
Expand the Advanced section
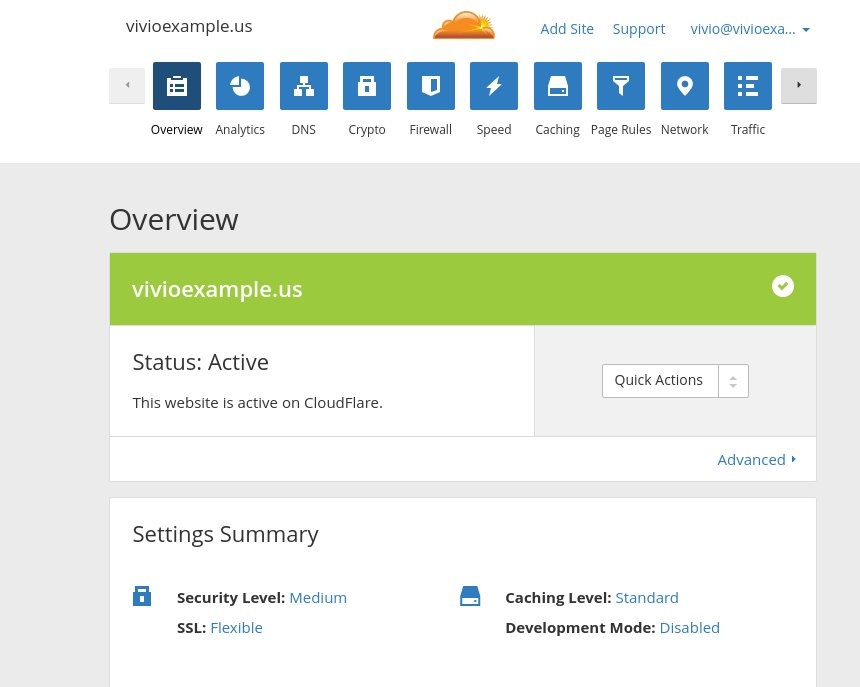[756, 459]
